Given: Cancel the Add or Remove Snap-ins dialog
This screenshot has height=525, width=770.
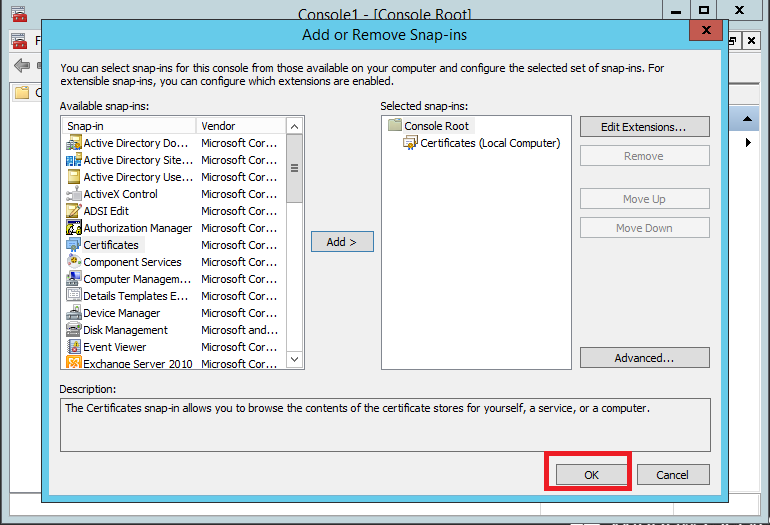Looking at the screenshot, I should tap(673, 475).
